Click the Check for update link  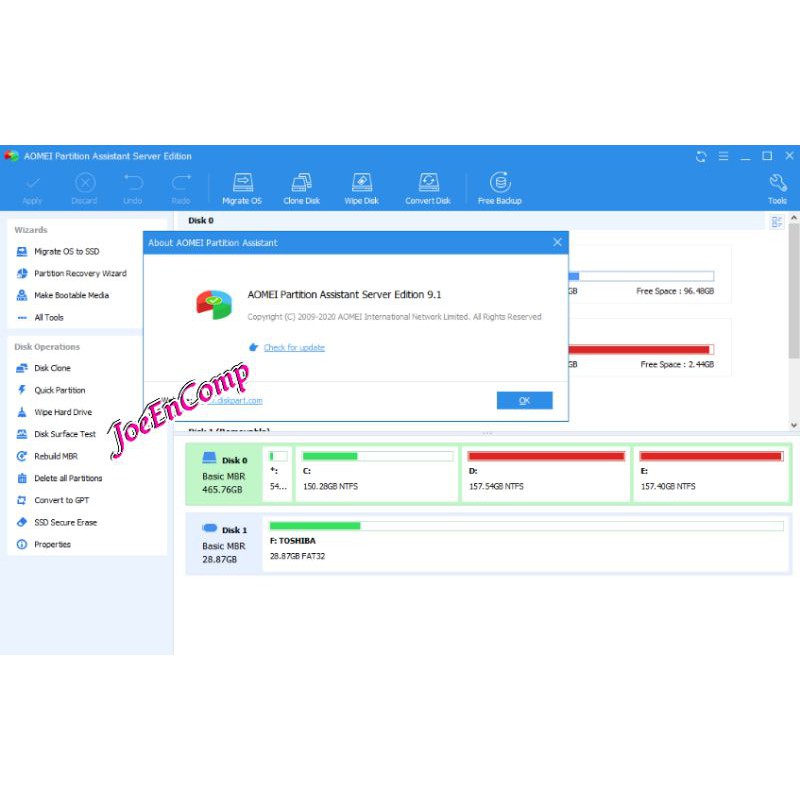click(x=294, y=347)
